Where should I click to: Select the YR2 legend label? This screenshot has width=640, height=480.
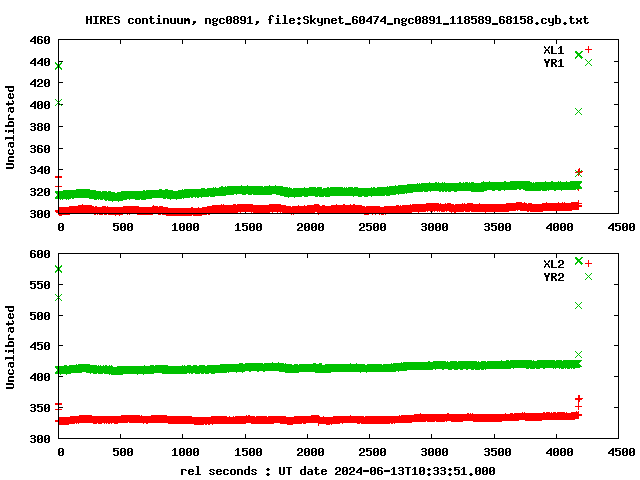tap(553, 277)
